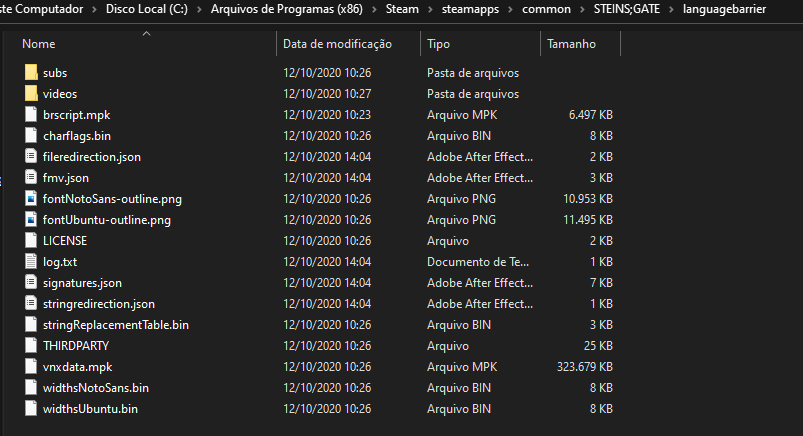This screenshot has width=803, height=436.
Task: Select the file name vnxdata.mpk
Action: 77,367
